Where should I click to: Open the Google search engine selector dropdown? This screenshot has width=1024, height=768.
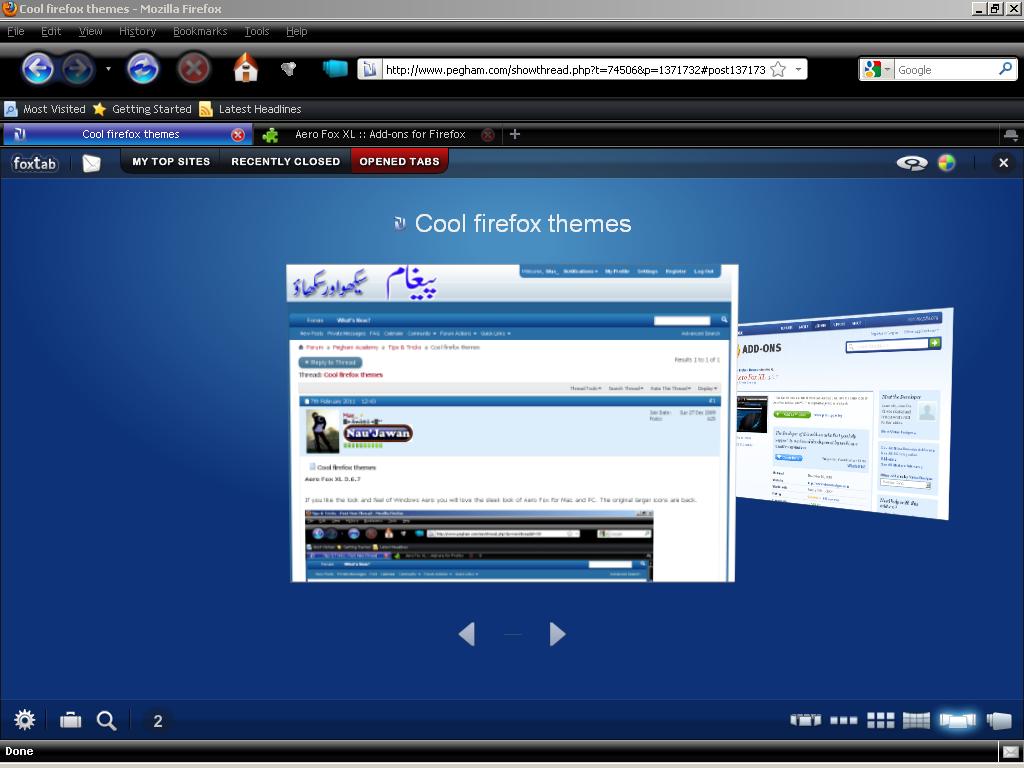tap(877, 69)
